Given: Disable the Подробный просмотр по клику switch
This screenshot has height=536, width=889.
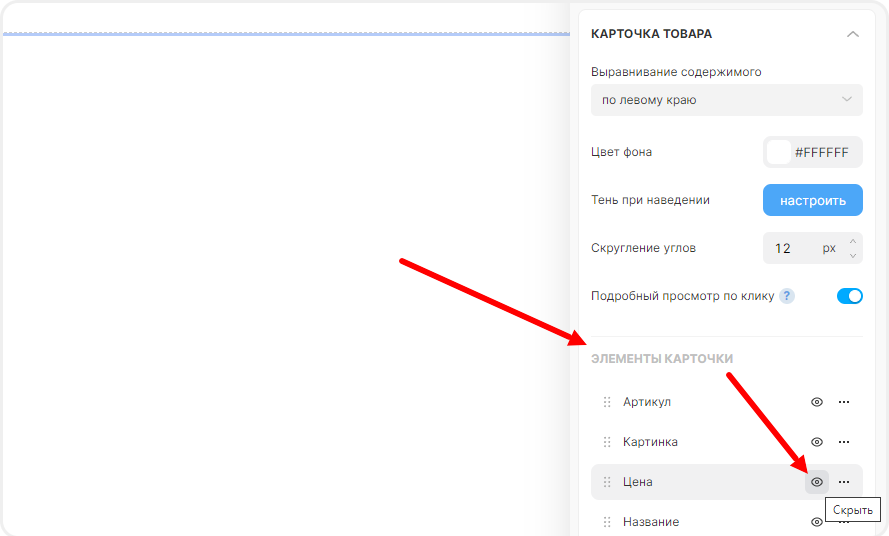Looking at the screenshot, I should coord(849,296).
